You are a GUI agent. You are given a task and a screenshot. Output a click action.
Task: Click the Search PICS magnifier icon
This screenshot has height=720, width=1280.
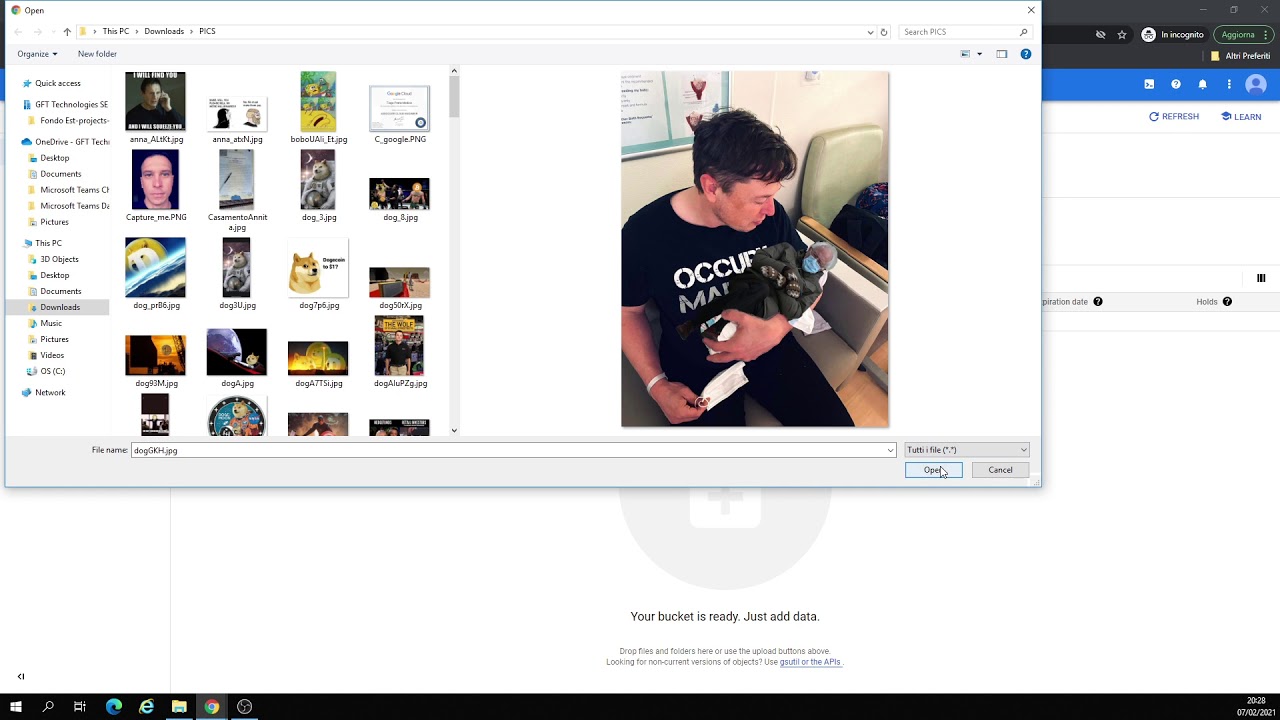(1023, 32)
